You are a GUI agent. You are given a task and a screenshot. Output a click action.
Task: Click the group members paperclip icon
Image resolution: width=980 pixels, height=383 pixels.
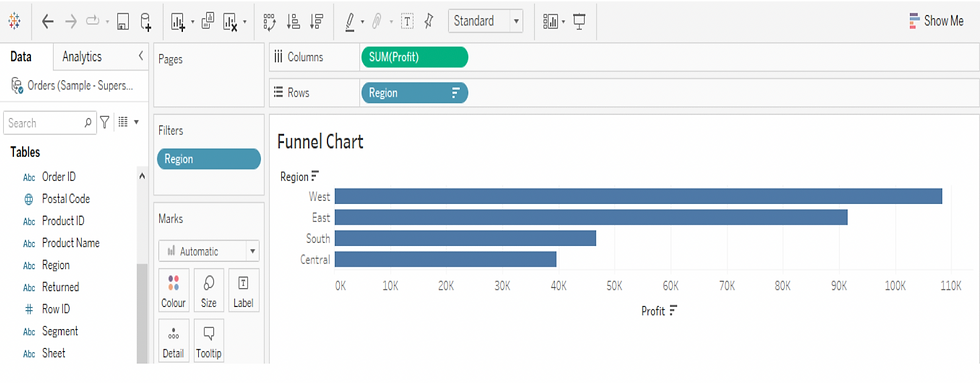[377, 22]
